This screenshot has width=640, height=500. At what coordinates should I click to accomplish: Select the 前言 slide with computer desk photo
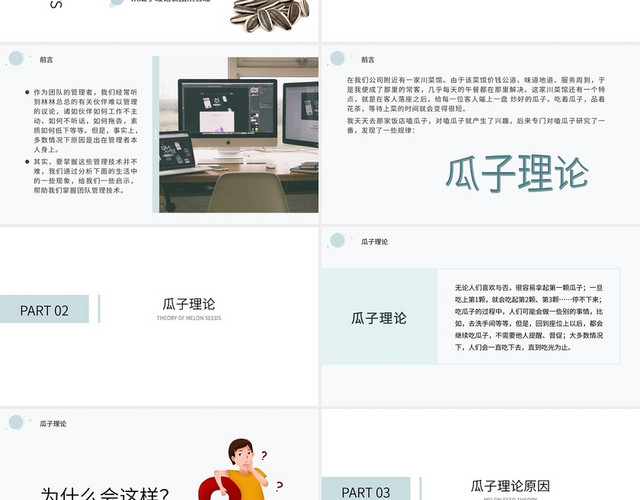click(x=159, y=134)
